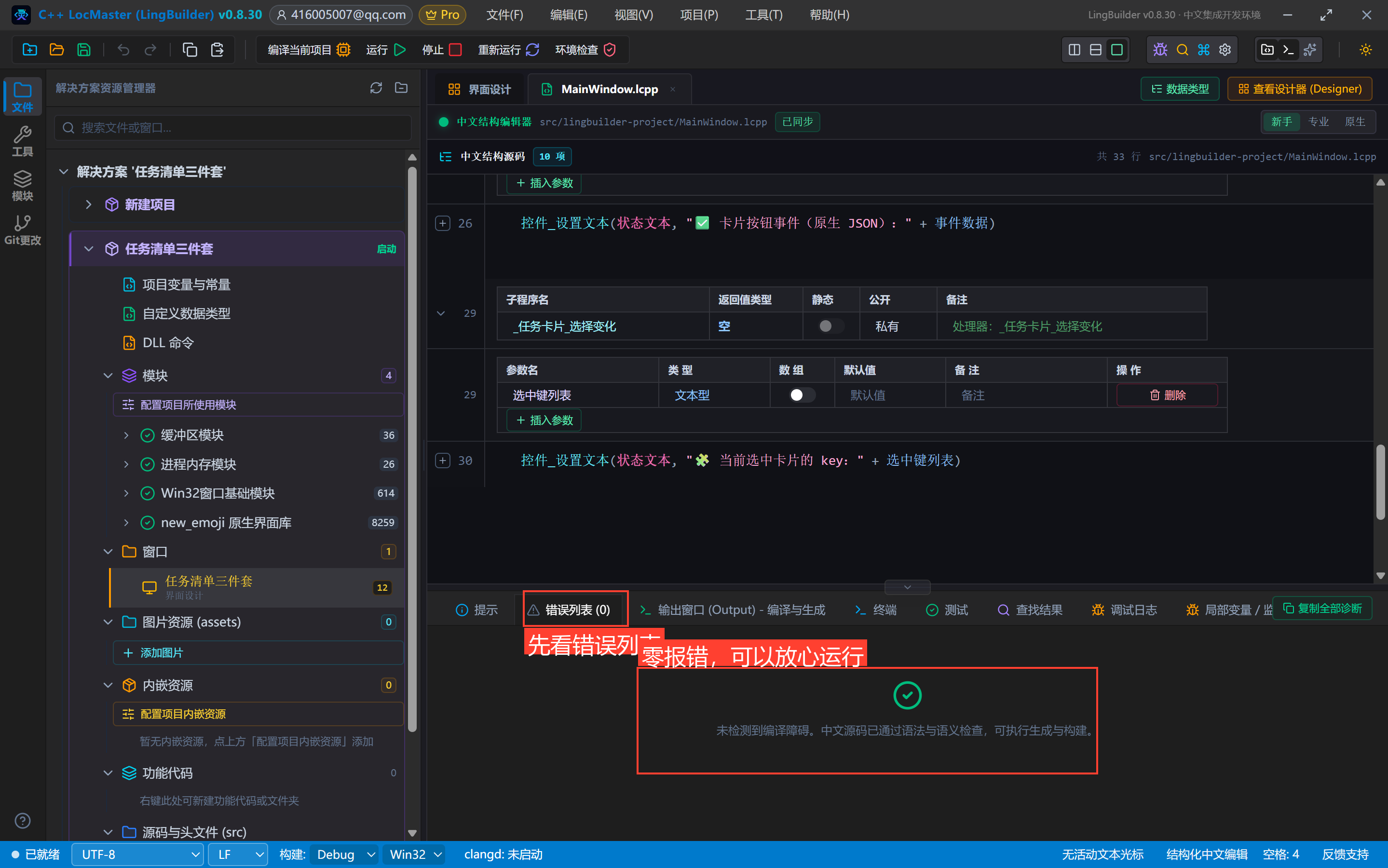Click 编译当前项目 button
This screenshot has width=1388, height=868.
309,50
